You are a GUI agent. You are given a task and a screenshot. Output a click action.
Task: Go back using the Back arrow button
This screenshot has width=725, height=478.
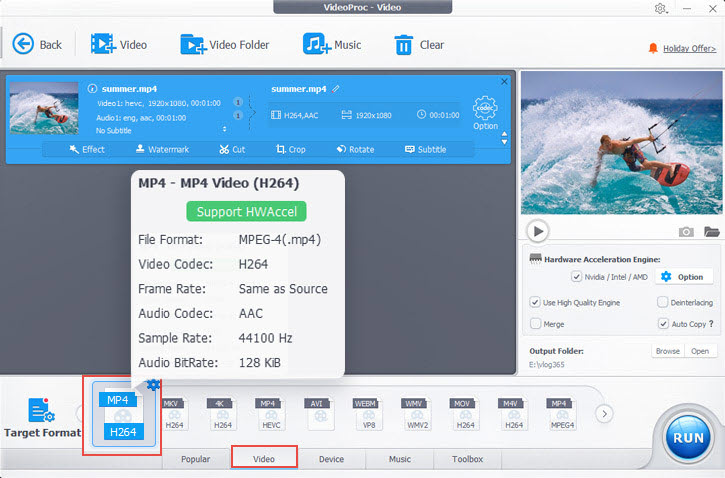(37, 44)
